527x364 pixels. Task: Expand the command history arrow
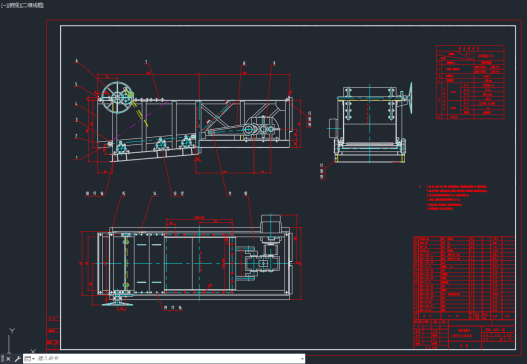point(302,359)
